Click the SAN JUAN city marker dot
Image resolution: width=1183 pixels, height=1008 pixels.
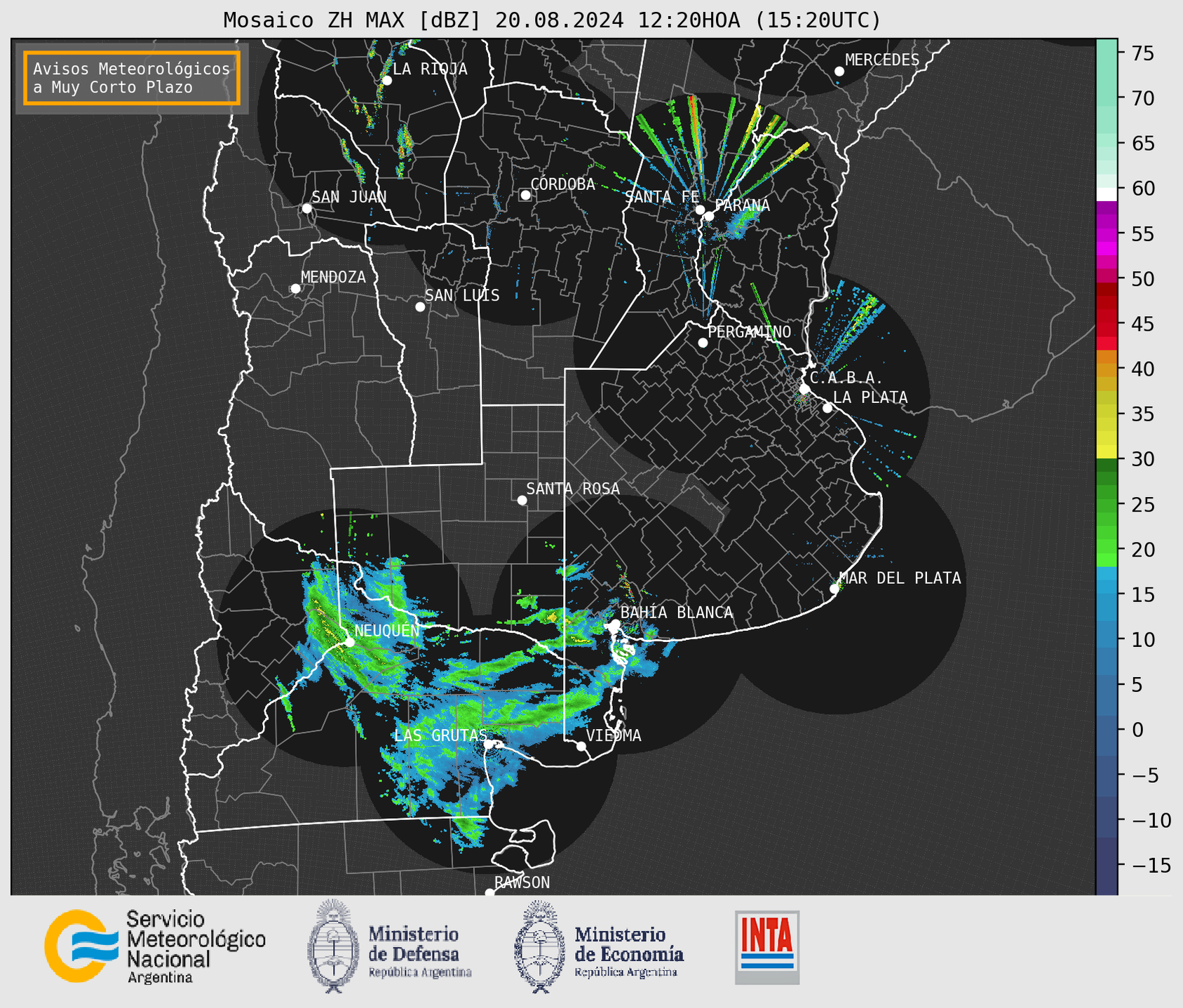tap(306, 208)
